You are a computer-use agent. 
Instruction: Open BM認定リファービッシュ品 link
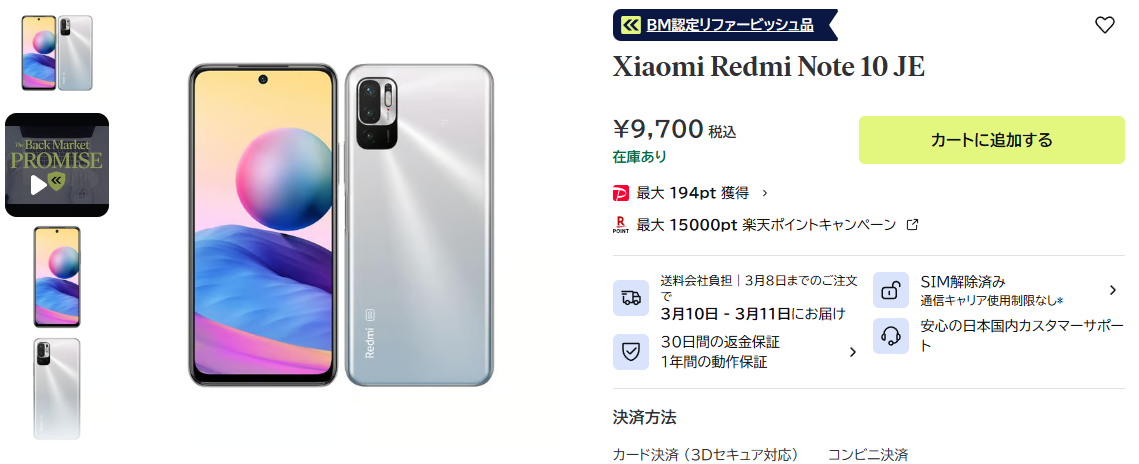click(729, 25)
